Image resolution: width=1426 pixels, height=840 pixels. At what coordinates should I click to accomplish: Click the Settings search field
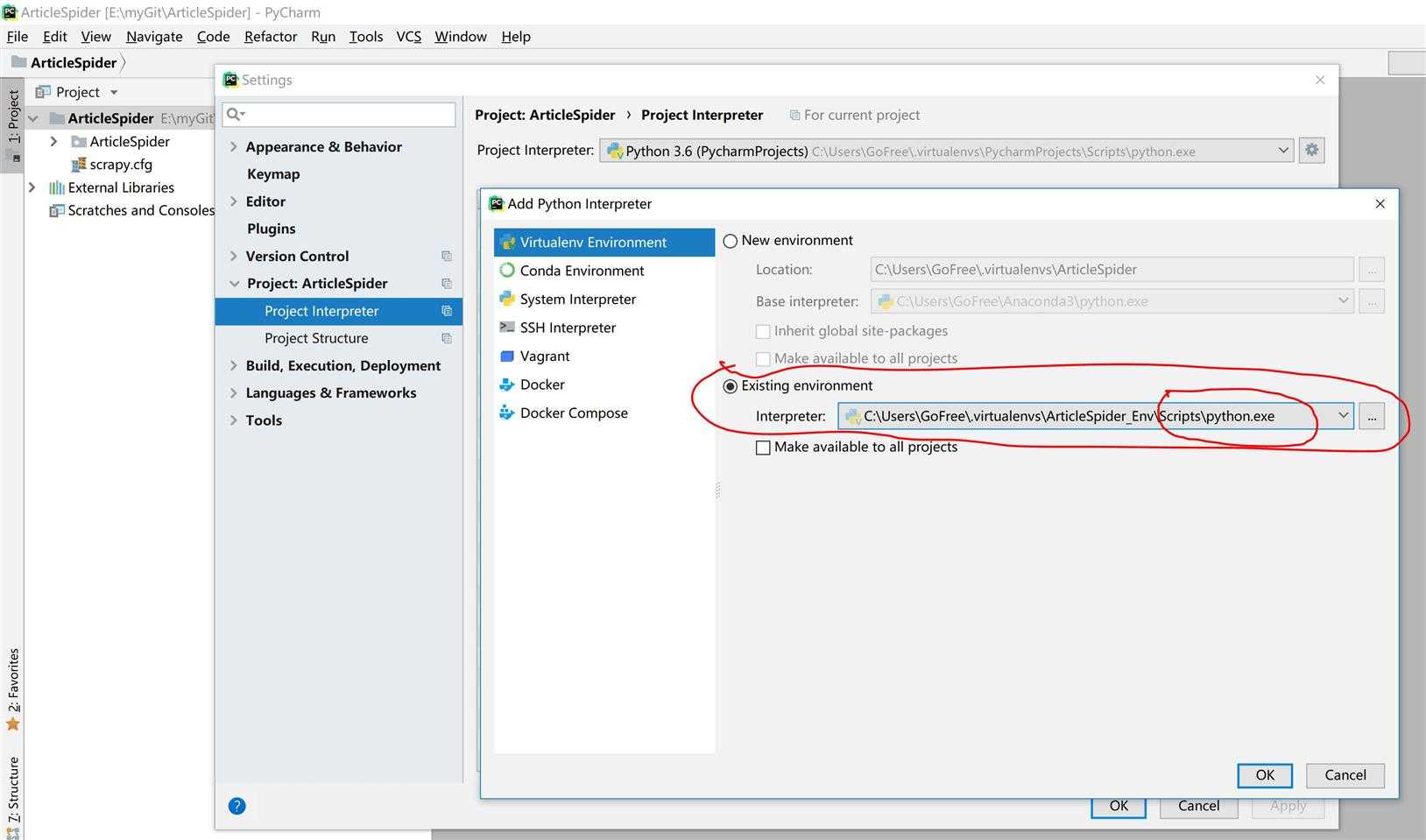(x=339, y=114)
